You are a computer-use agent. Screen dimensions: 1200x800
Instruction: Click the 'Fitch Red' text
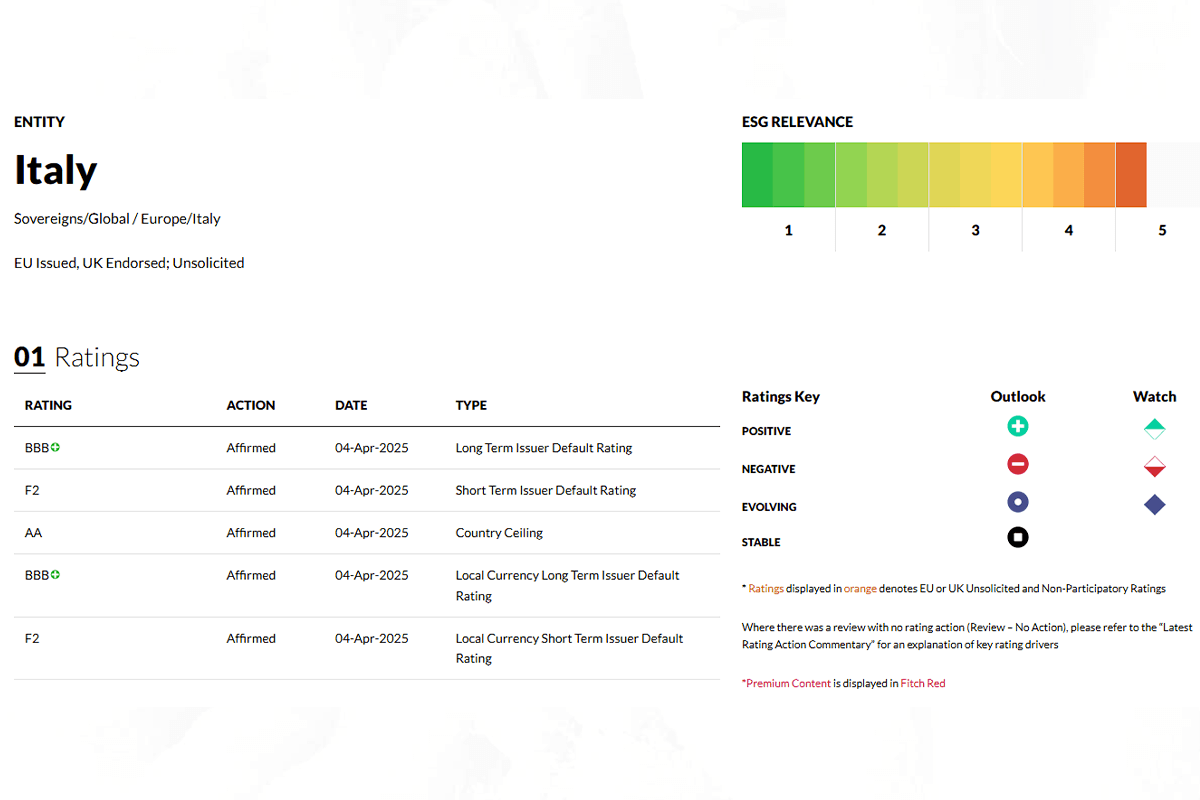click(x=922, y=684)
